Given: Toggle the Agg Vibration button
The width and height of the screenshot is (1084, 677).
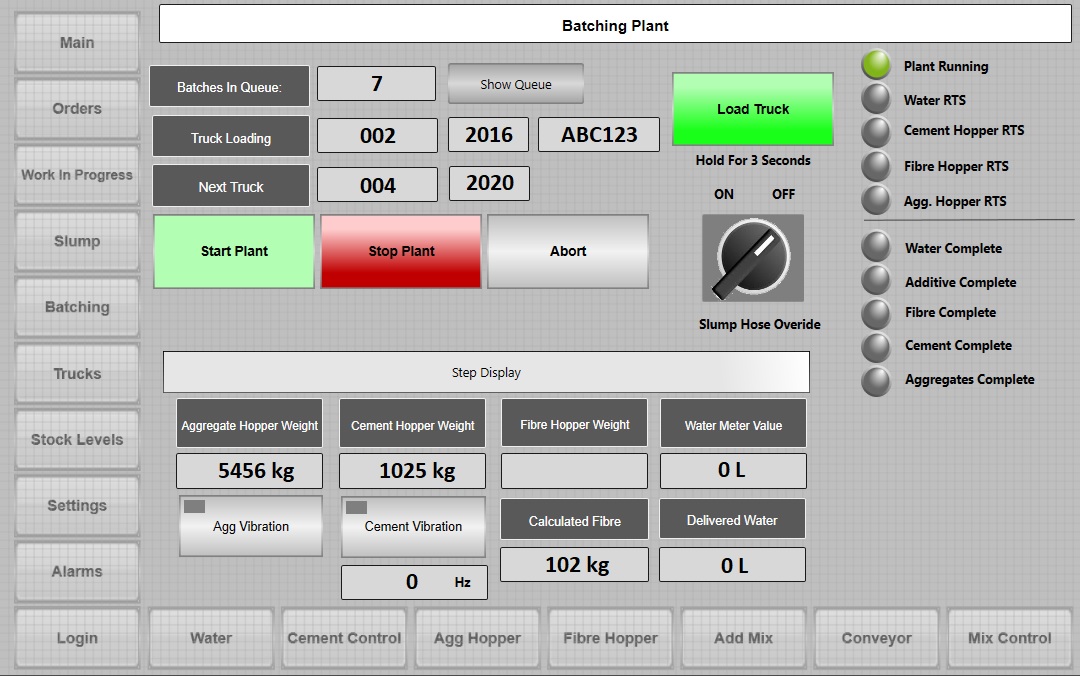Looking at the screenshot, I should tap(251, 526).
